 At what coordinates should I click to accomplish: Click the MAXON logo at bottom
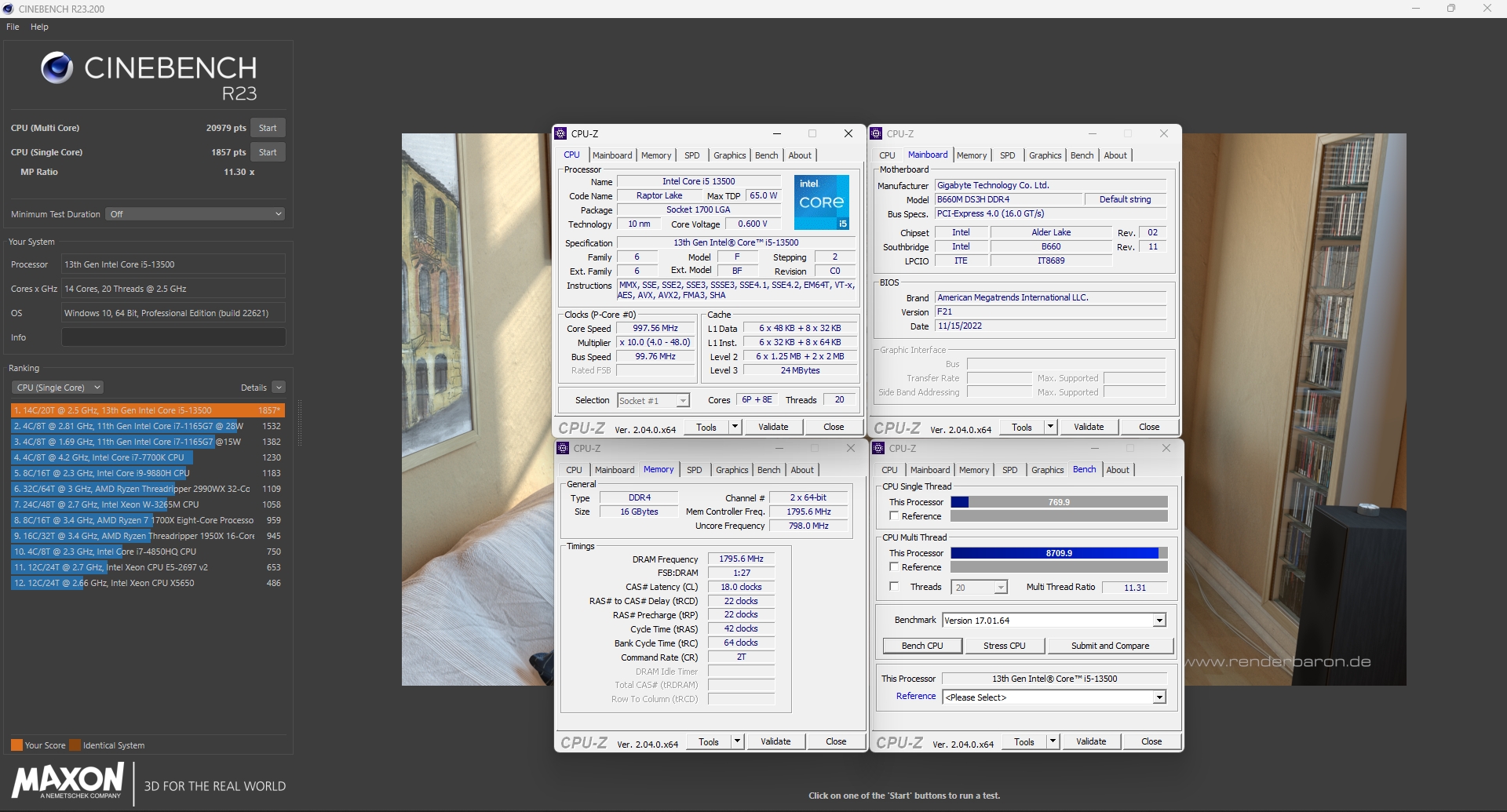[x=68, y=781]
